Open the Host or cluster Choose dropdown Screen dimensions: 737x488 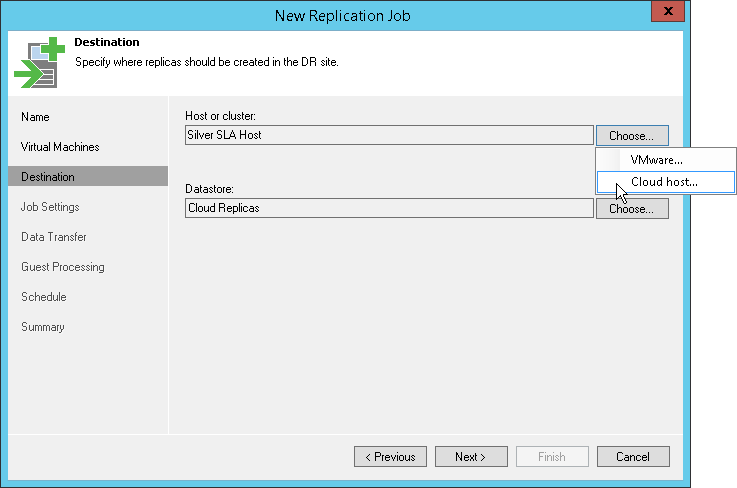click(x=632, y=135)
